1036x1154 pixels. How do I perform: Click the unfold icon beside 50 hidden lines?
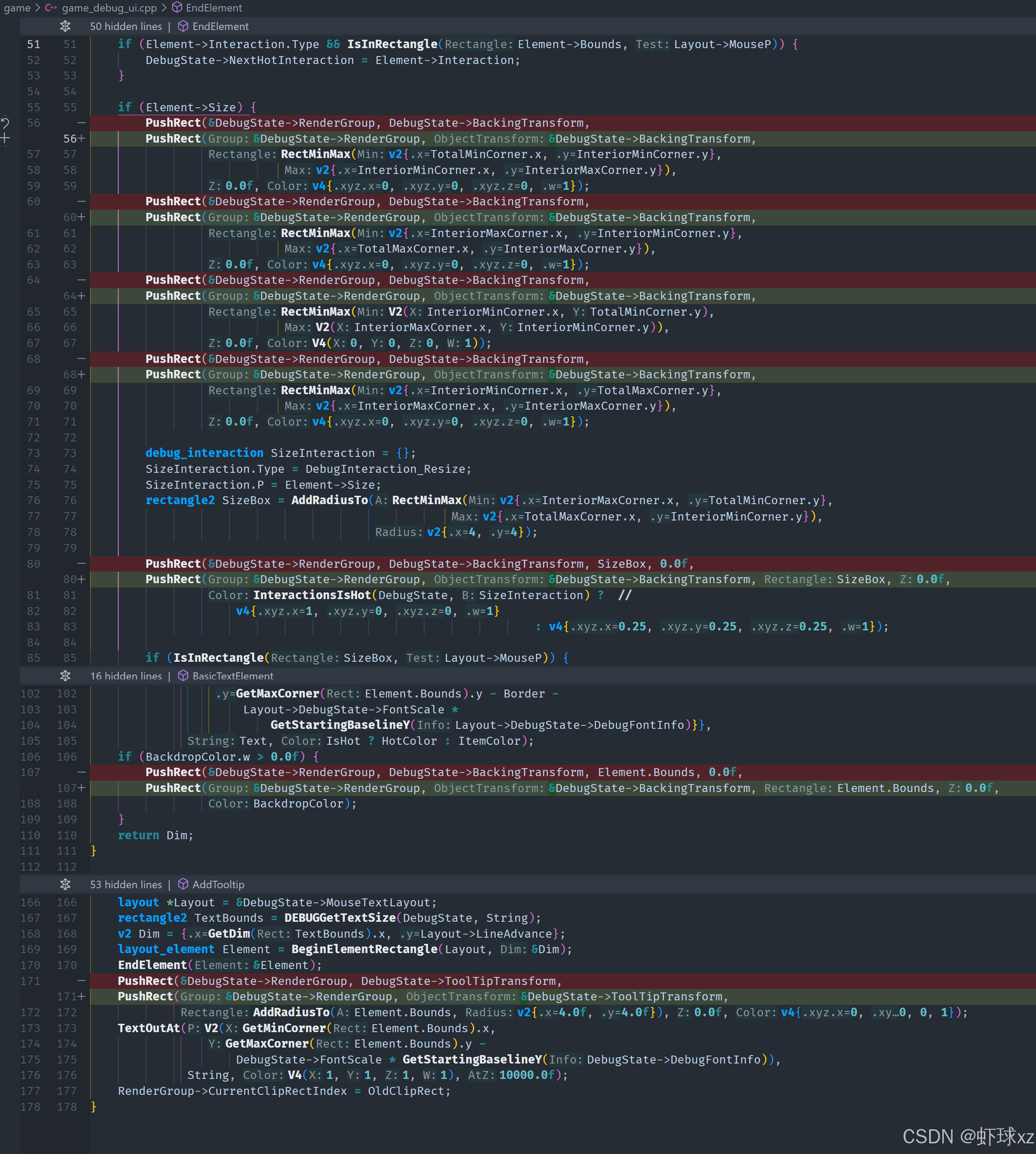[65, 26]
